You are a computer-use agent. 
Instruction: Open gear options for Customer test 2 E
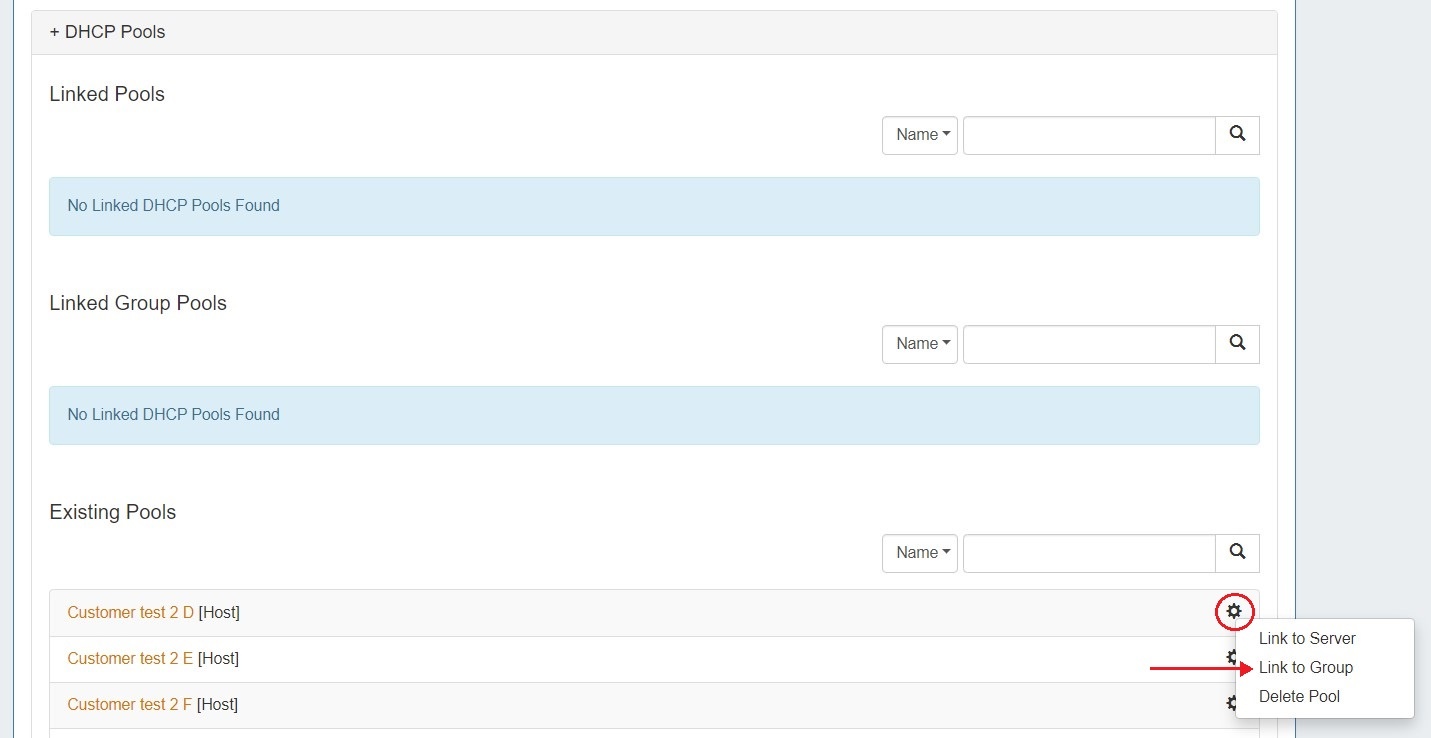[x=1230, y=657]
